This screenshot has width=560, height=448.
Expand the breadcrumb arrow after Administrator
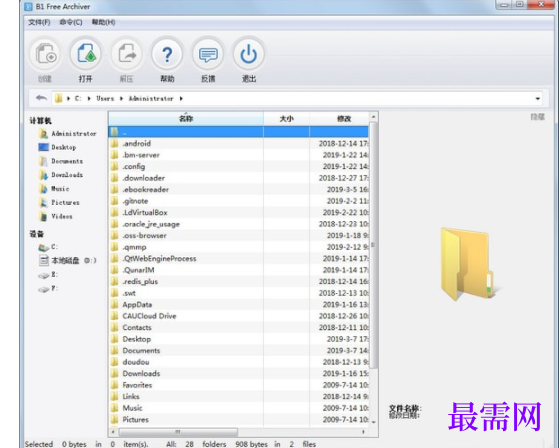point(181,99)
